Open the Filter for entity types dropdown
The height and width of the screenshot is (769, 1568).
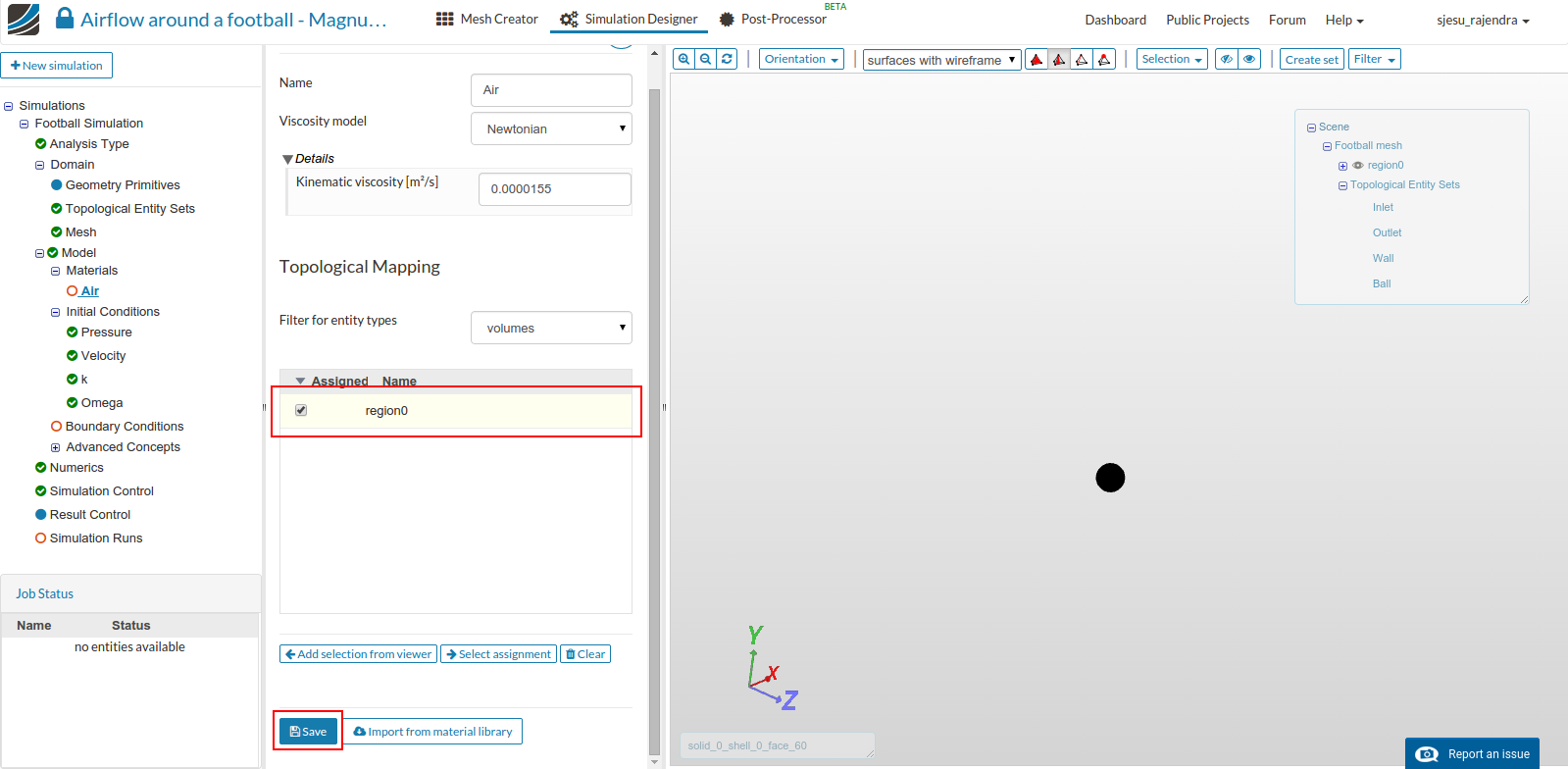[551, 328]
